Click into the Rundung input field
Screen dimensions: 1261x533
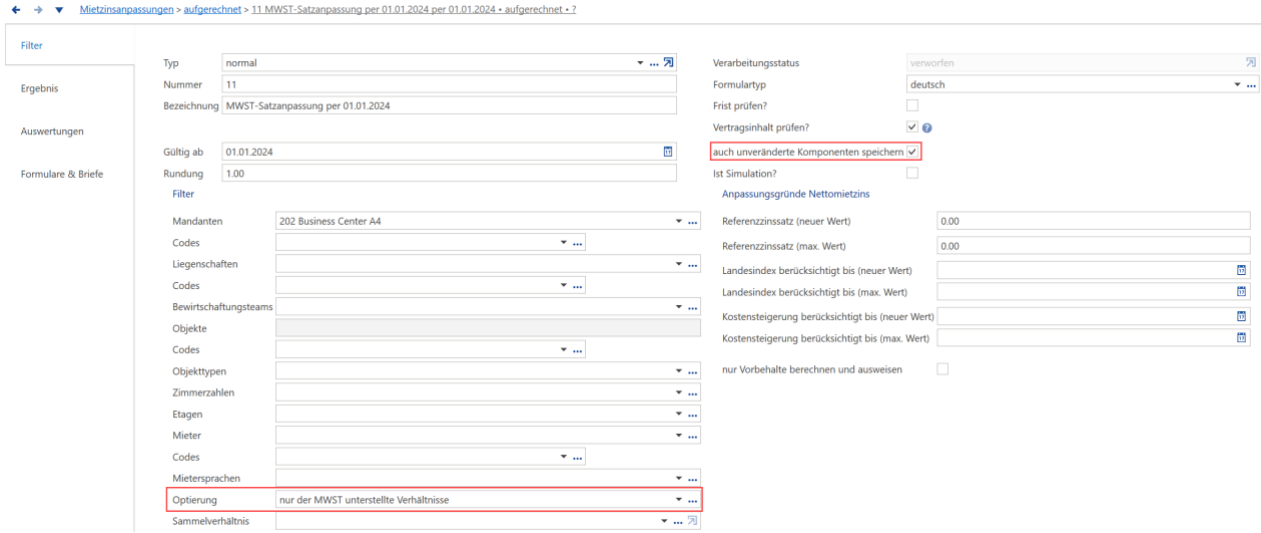tap(449, 173)
